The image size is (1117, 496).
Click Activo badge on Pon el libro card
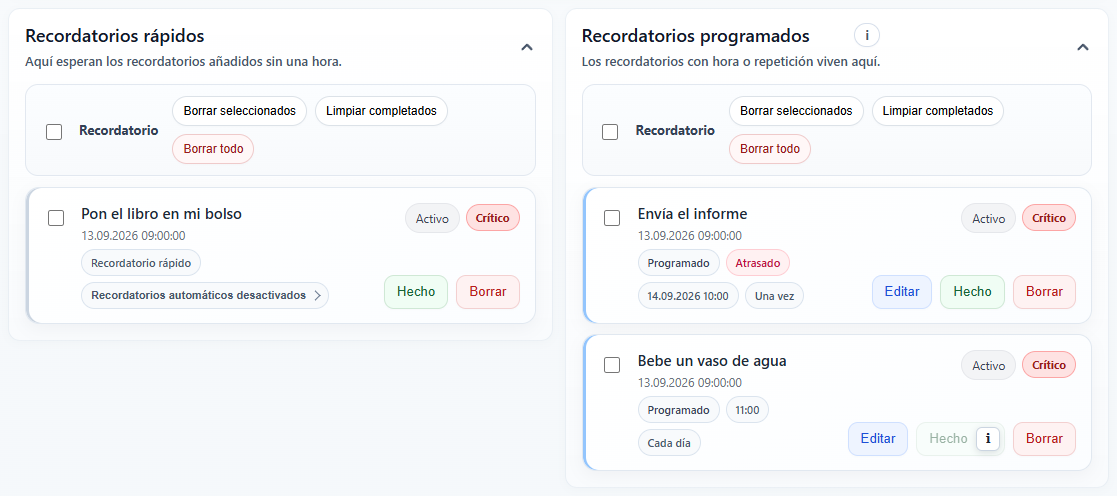[432, 218]
